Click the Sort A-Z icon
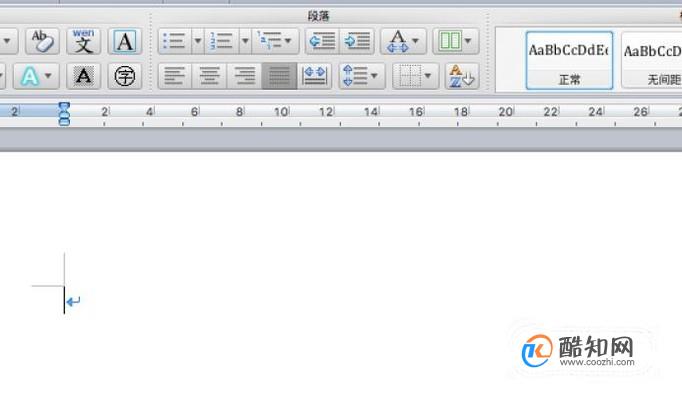682x405 pixels. click(x=462, y=76)
